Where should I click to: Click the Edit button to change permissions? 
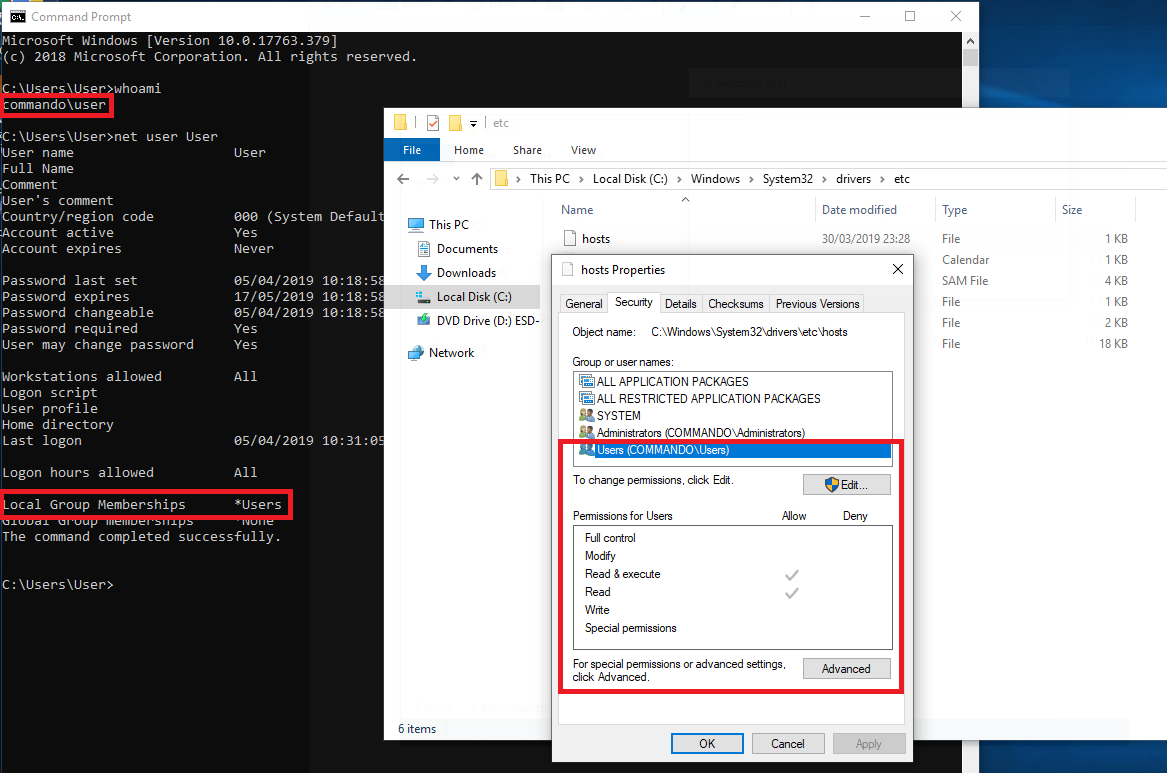pos(846,484)
